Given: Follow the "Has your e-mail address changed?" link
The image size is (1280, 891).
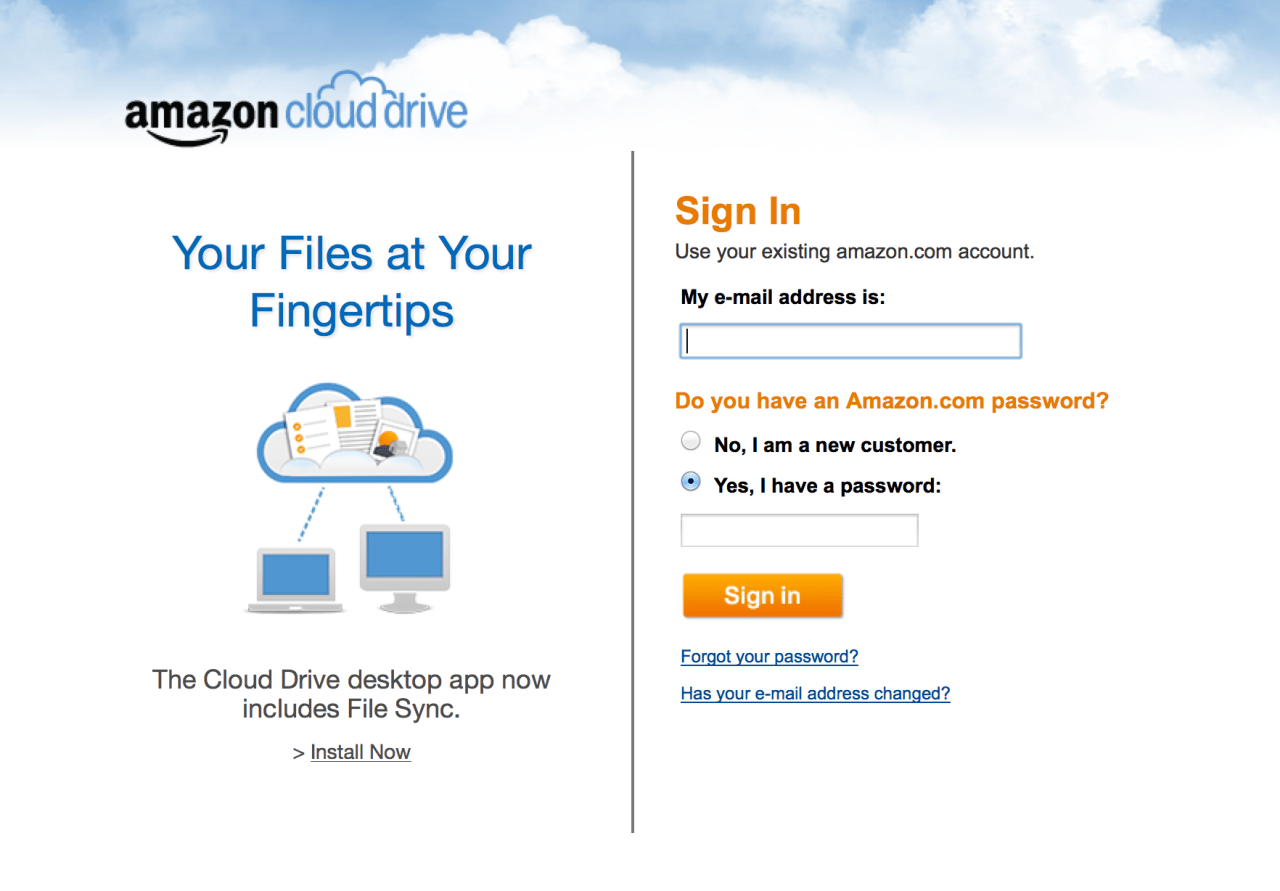Looking at the screenshot, I should [815, 694].
